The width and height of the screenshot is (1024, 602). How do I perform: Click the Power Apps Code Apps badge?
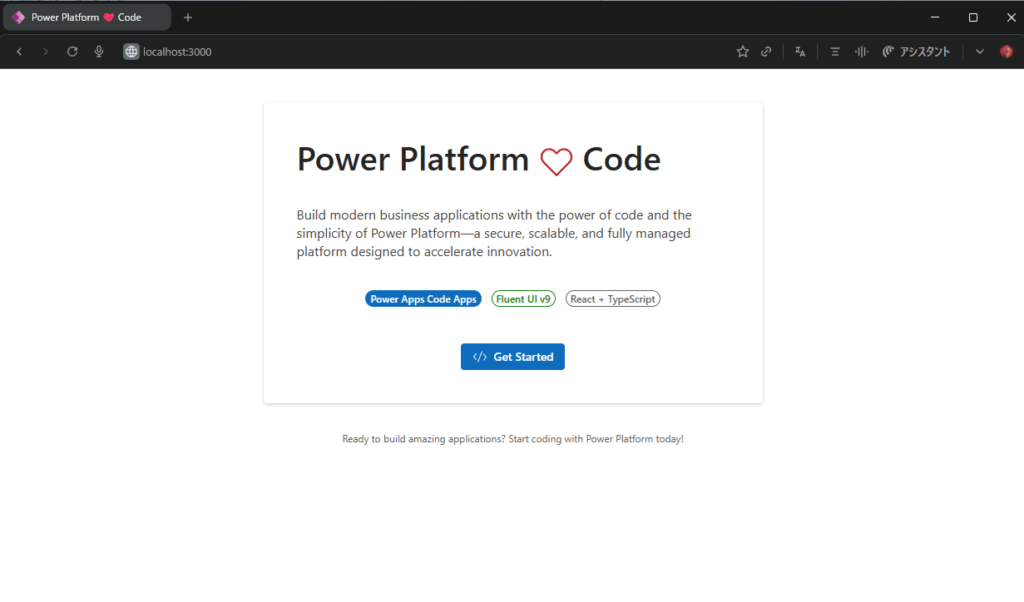coord(423,299)
